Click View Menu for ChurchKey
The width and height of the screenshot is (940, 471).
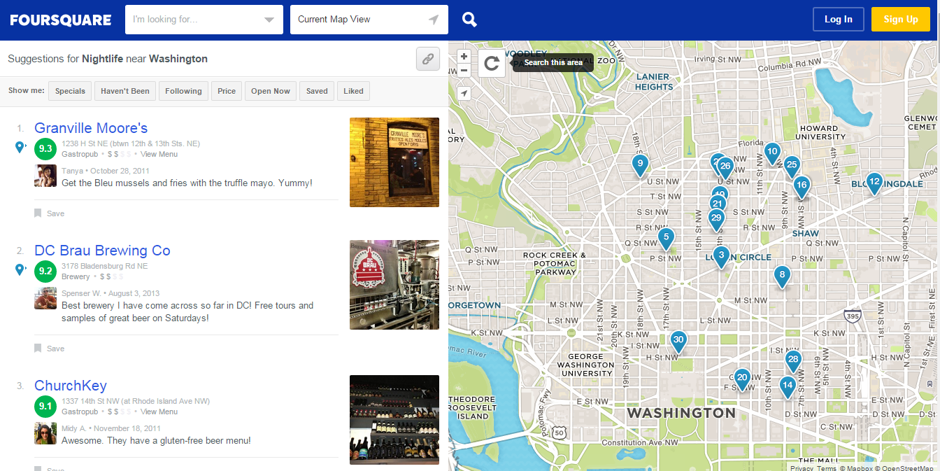pyautogui.click(x=159, y=412)
